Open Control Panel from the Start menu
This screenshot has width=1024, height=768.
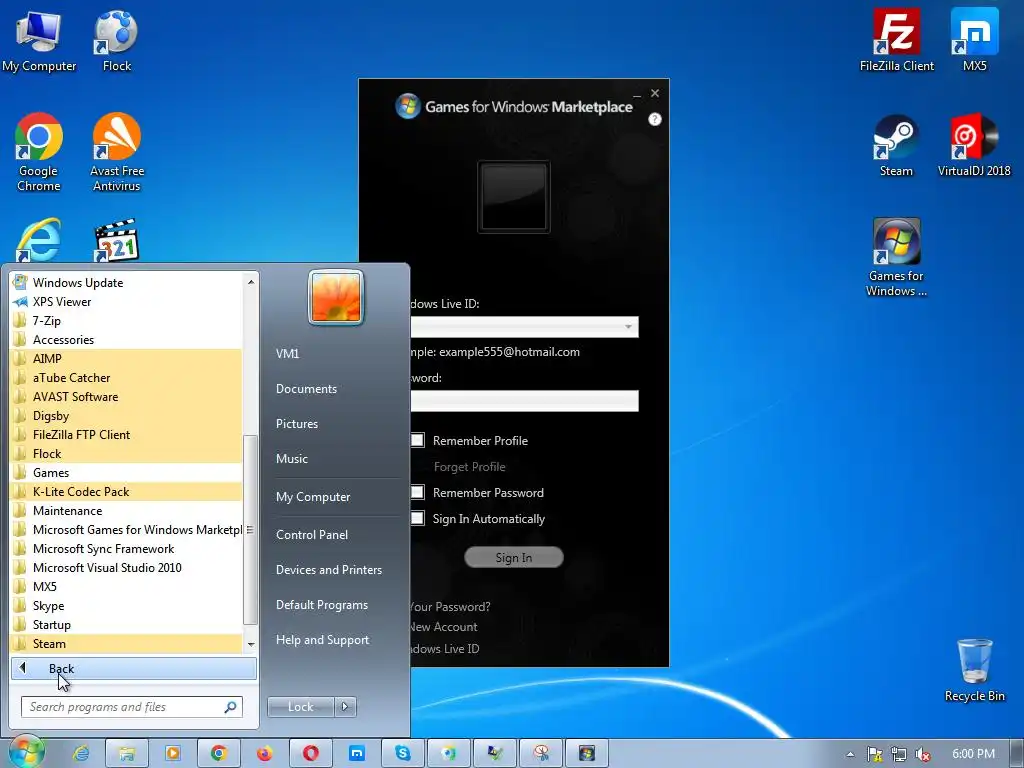point(312,535)
